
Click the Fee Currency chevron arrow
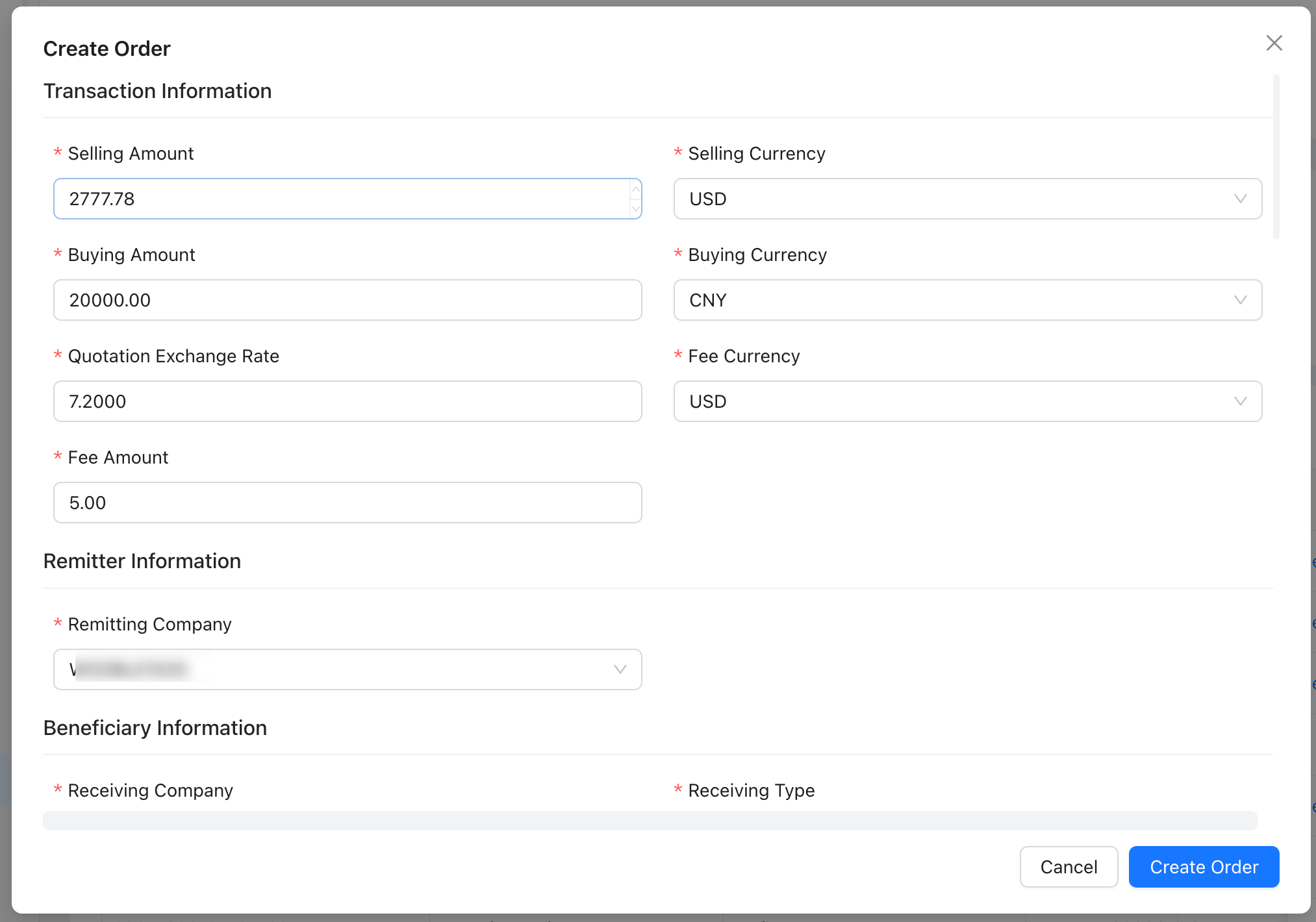1240,401
